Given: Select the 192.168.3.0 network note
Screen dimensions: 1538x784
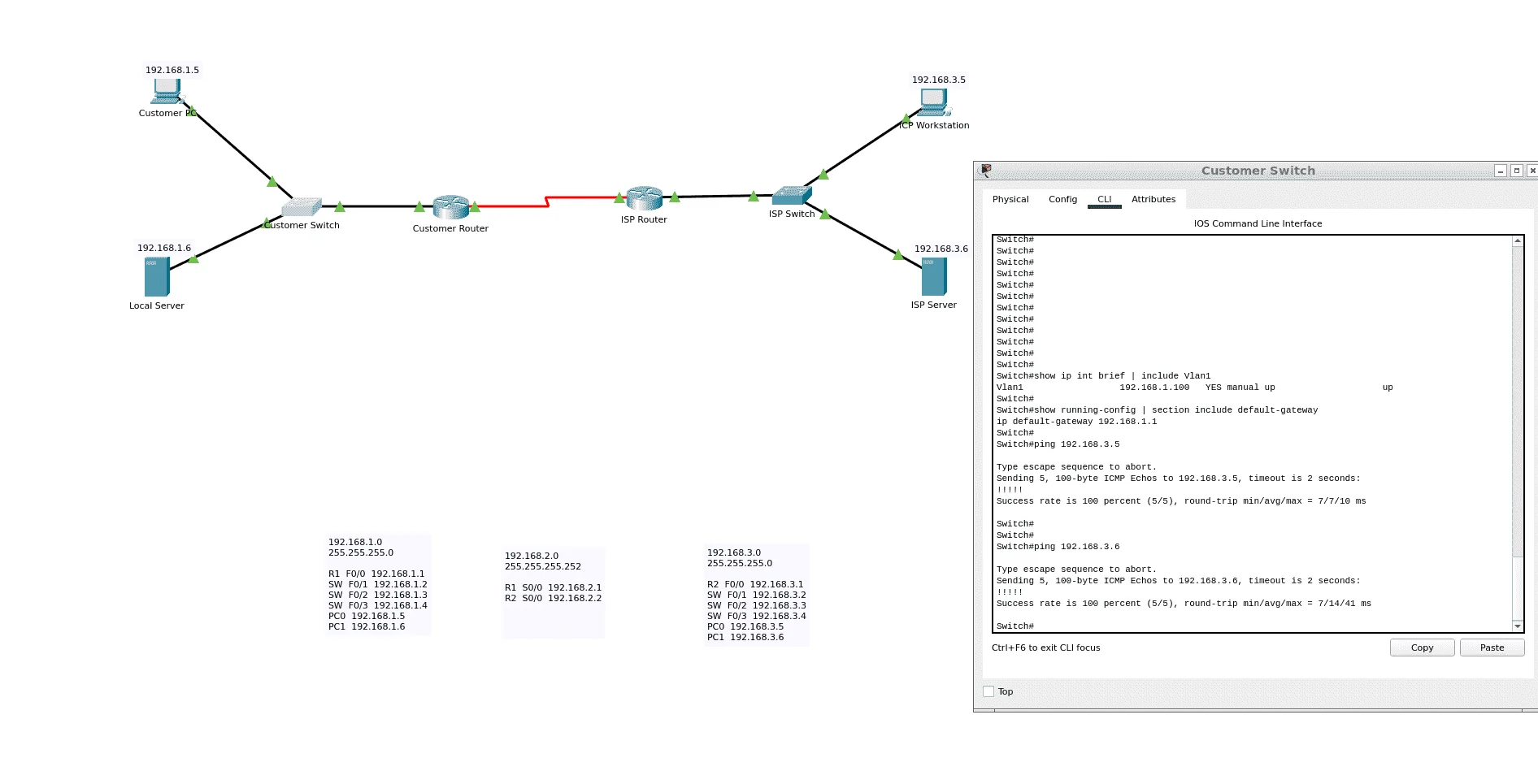Looking at the screenshot, I should [x=757, y=595].
